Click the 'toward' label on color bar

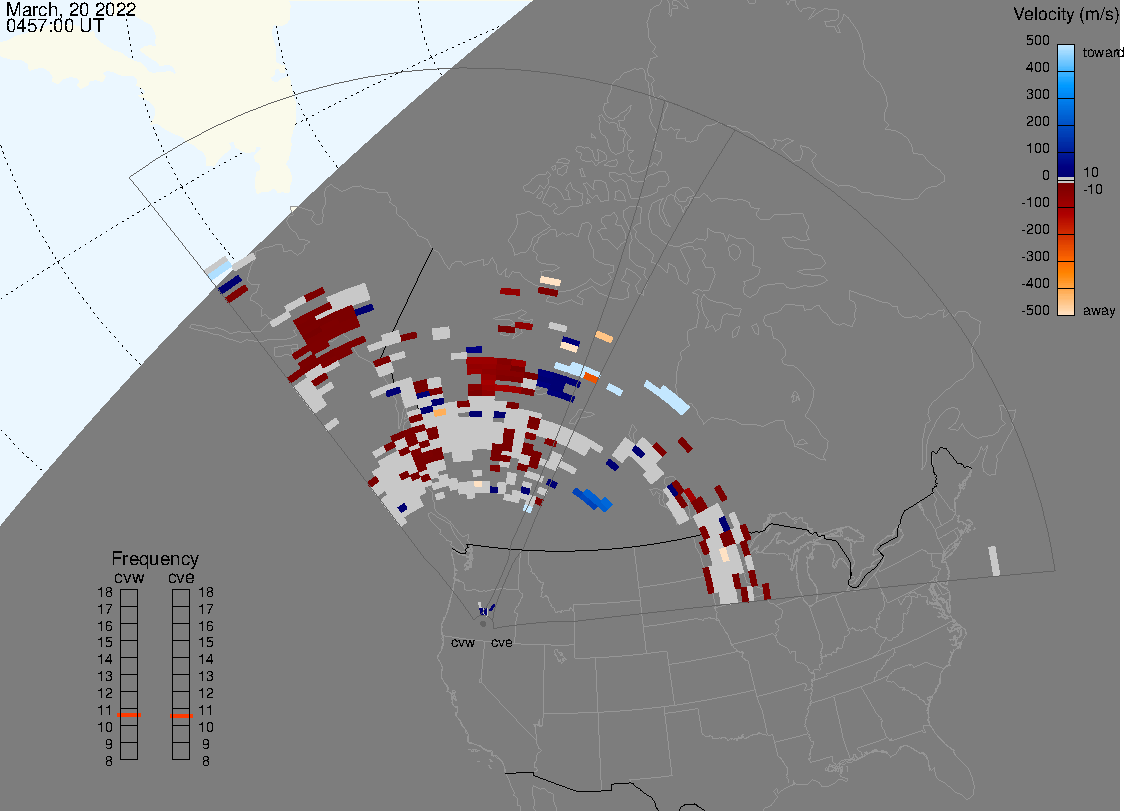(1102, 52)
